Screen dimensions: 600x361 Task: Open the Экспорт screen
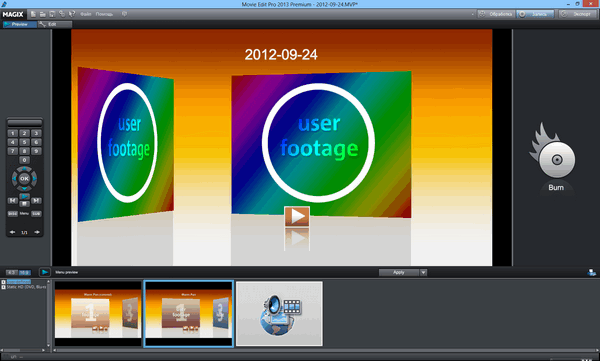click(577, 14)
